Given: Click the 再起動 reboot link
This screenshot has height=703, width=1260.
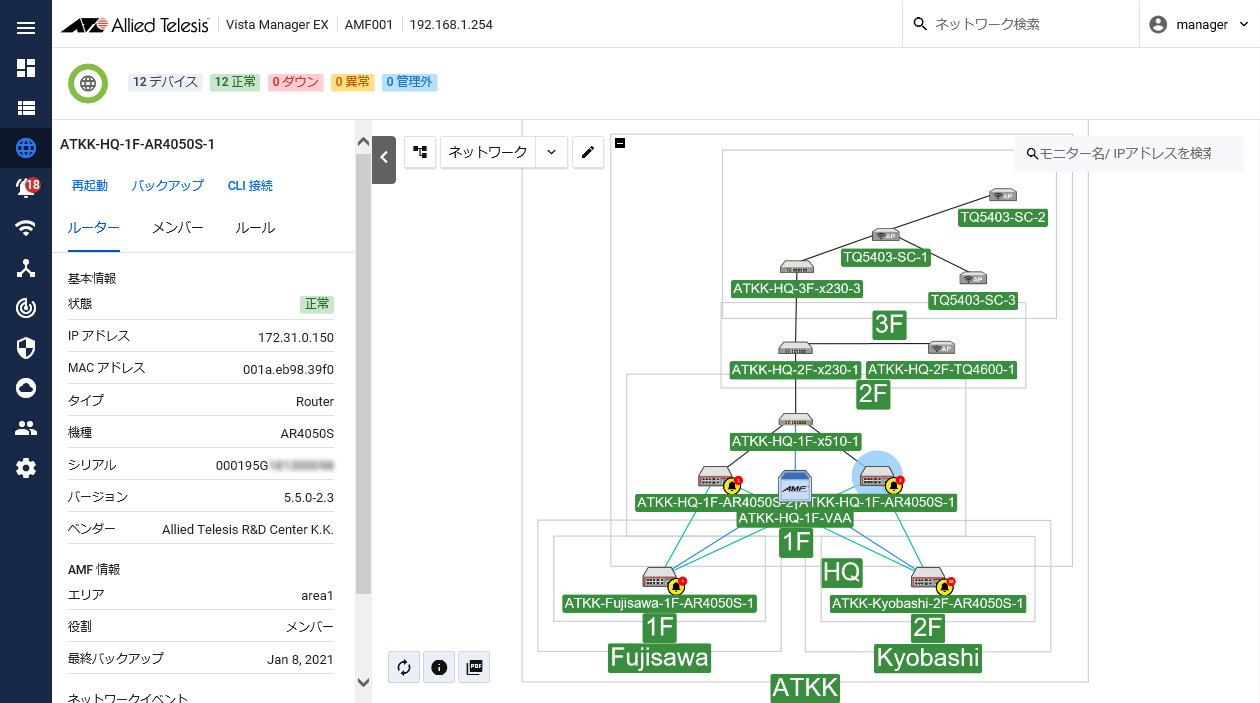Looking at the screenshot, I should [90, 186].
